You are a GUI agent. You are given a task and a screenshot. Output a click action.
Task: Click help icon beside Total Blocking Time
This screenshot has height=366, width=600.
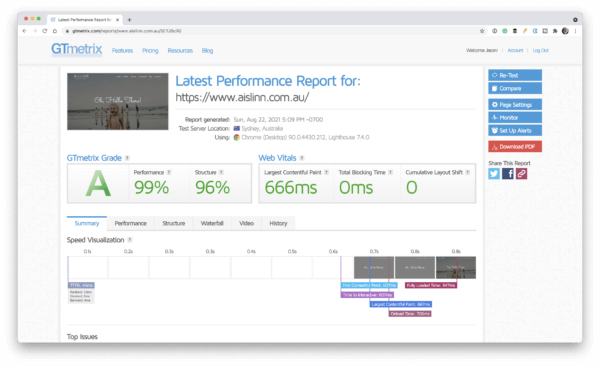390,172
